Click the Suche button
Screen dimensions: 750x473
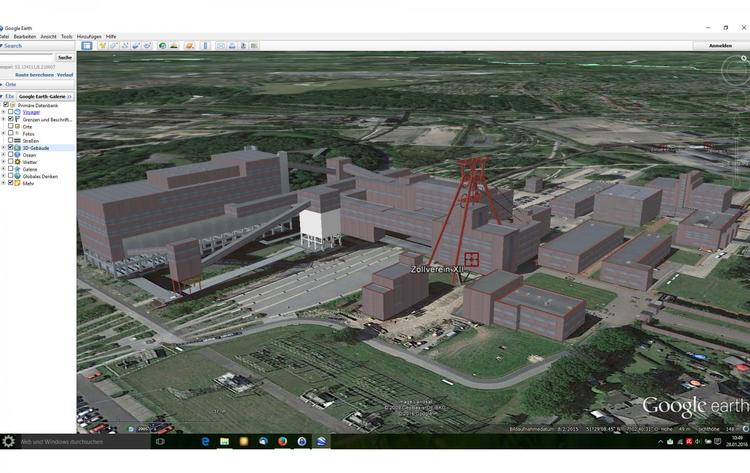click(x=65, y=57)
